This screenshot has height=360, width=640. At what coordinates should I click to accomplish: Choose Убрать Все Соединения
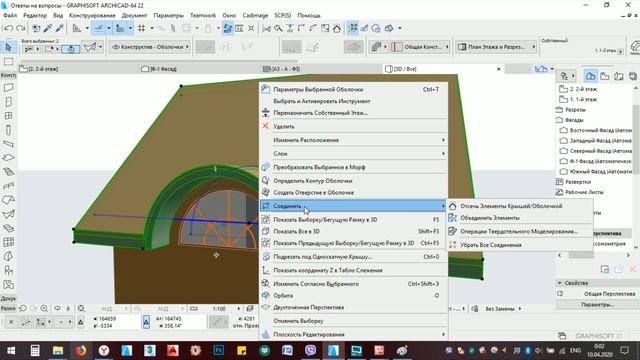coord(520,245)
